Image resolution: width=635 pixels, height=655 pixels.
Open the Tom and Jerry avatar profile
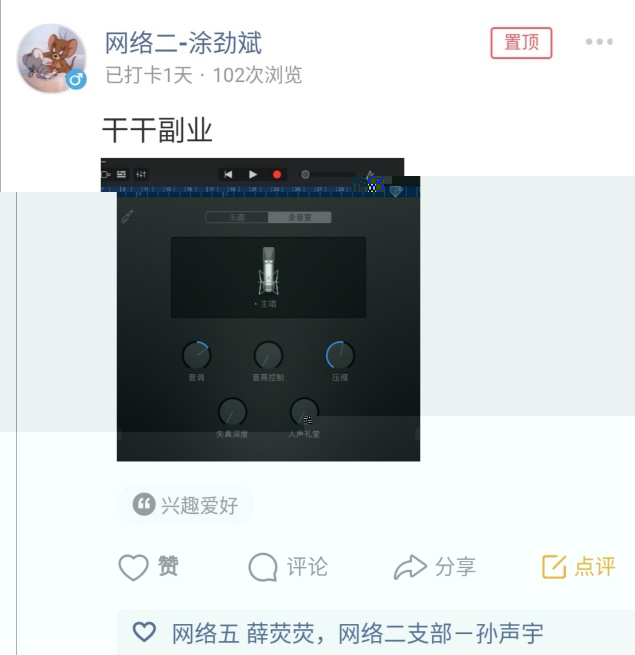[52, 58]
